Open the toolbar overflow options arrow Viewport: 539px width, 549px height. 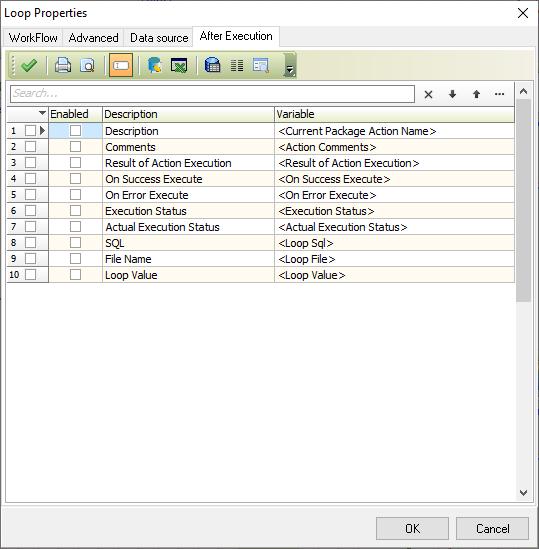(290, 69)
